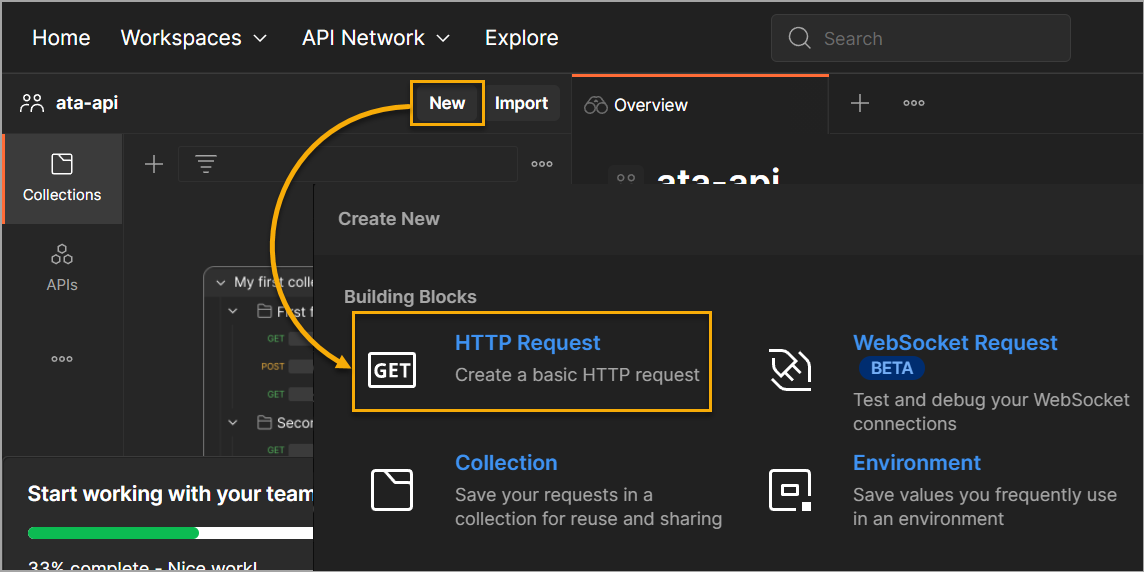Click the team onboarding progress bar

pos(171,533)
